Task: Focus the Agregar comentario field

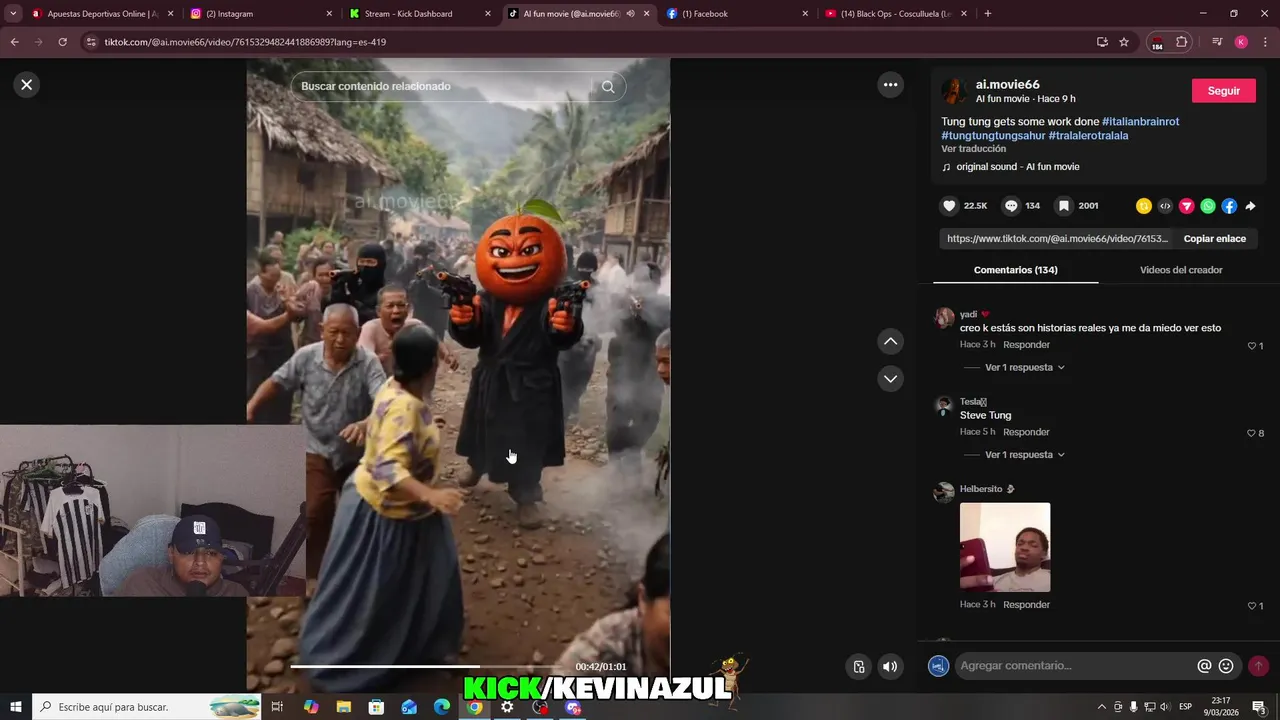Action: point(1075,666)
